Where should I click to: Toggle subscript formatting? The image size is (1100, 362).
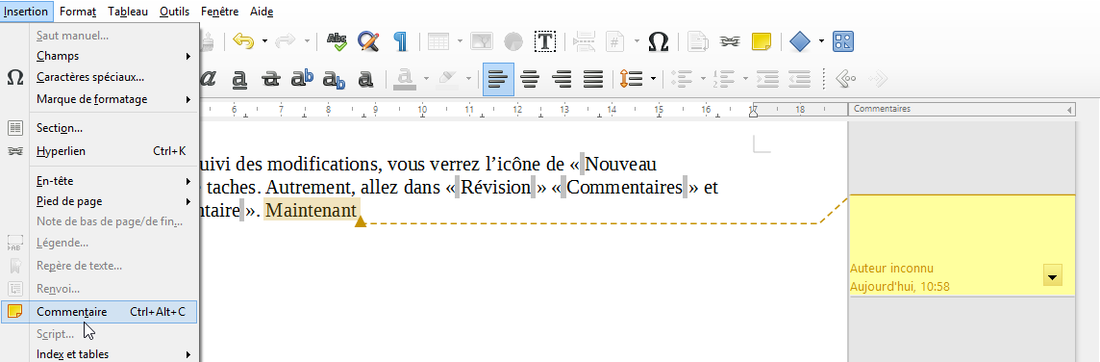tap(334, 79)
